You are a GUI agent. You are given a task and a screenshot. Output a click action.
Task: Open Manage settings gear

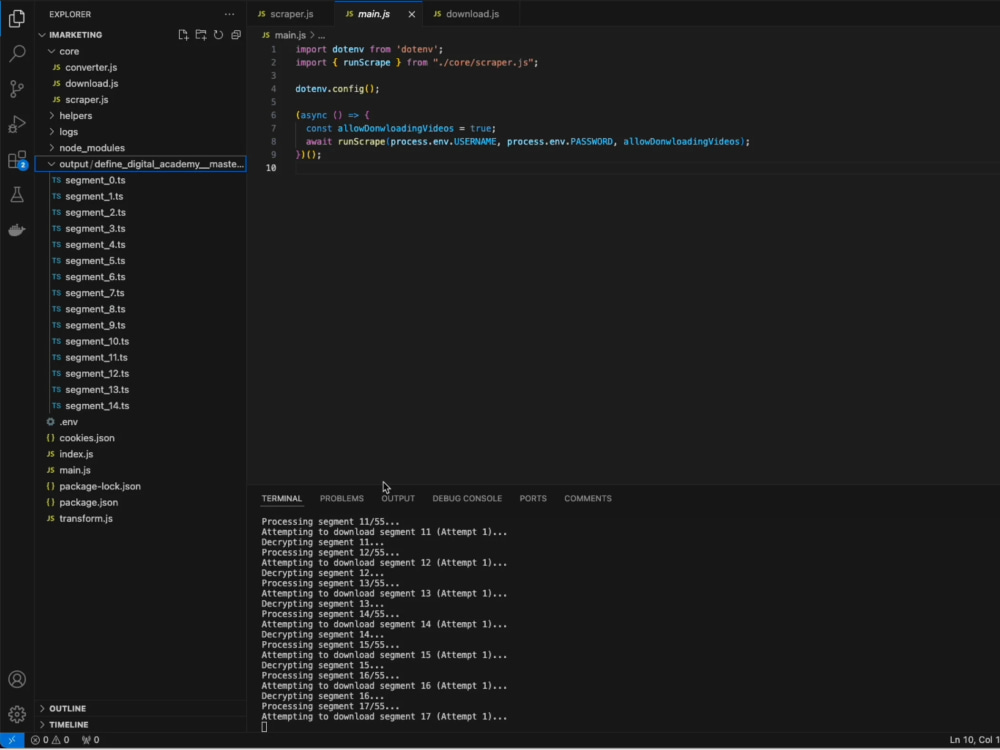point(17,714)
